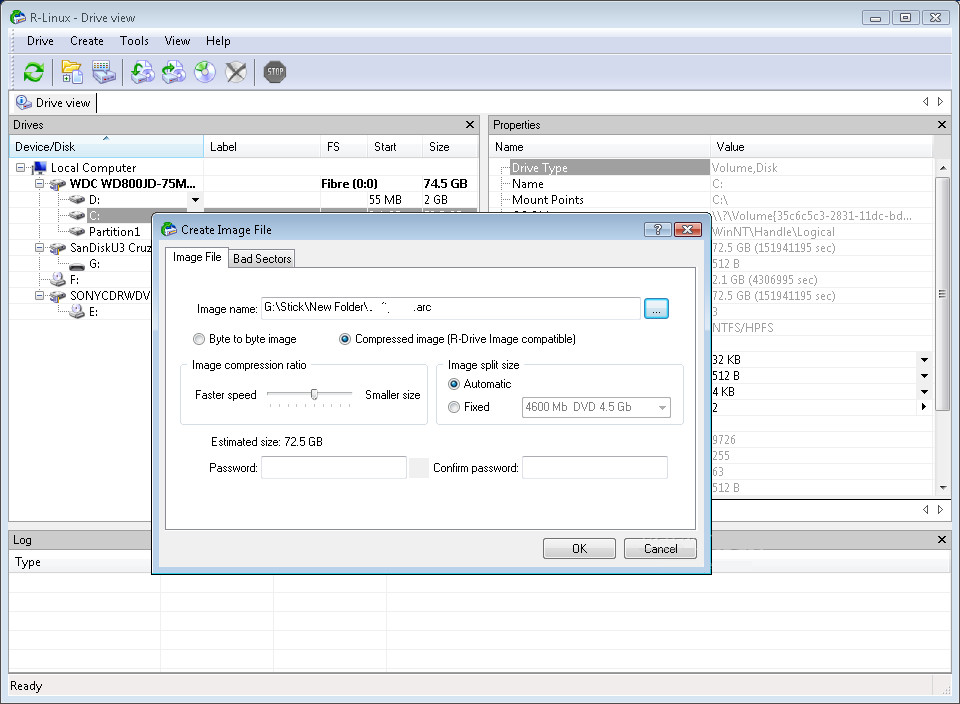Click the Start column header in Drives
The image size is (960, 704).
click(x=394, y=147)
